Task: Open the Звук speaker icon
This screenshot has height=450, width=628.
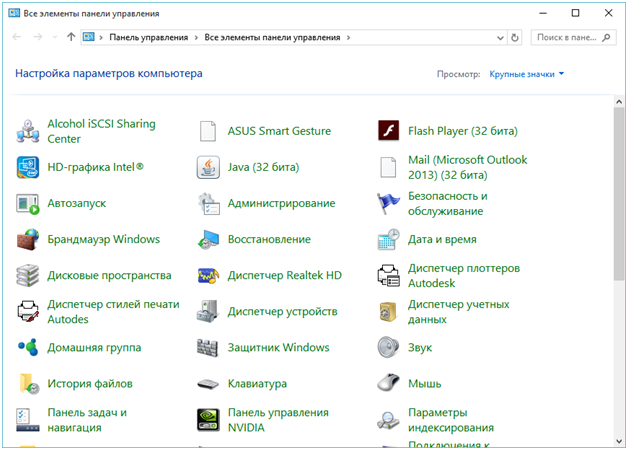Action: 388,347
